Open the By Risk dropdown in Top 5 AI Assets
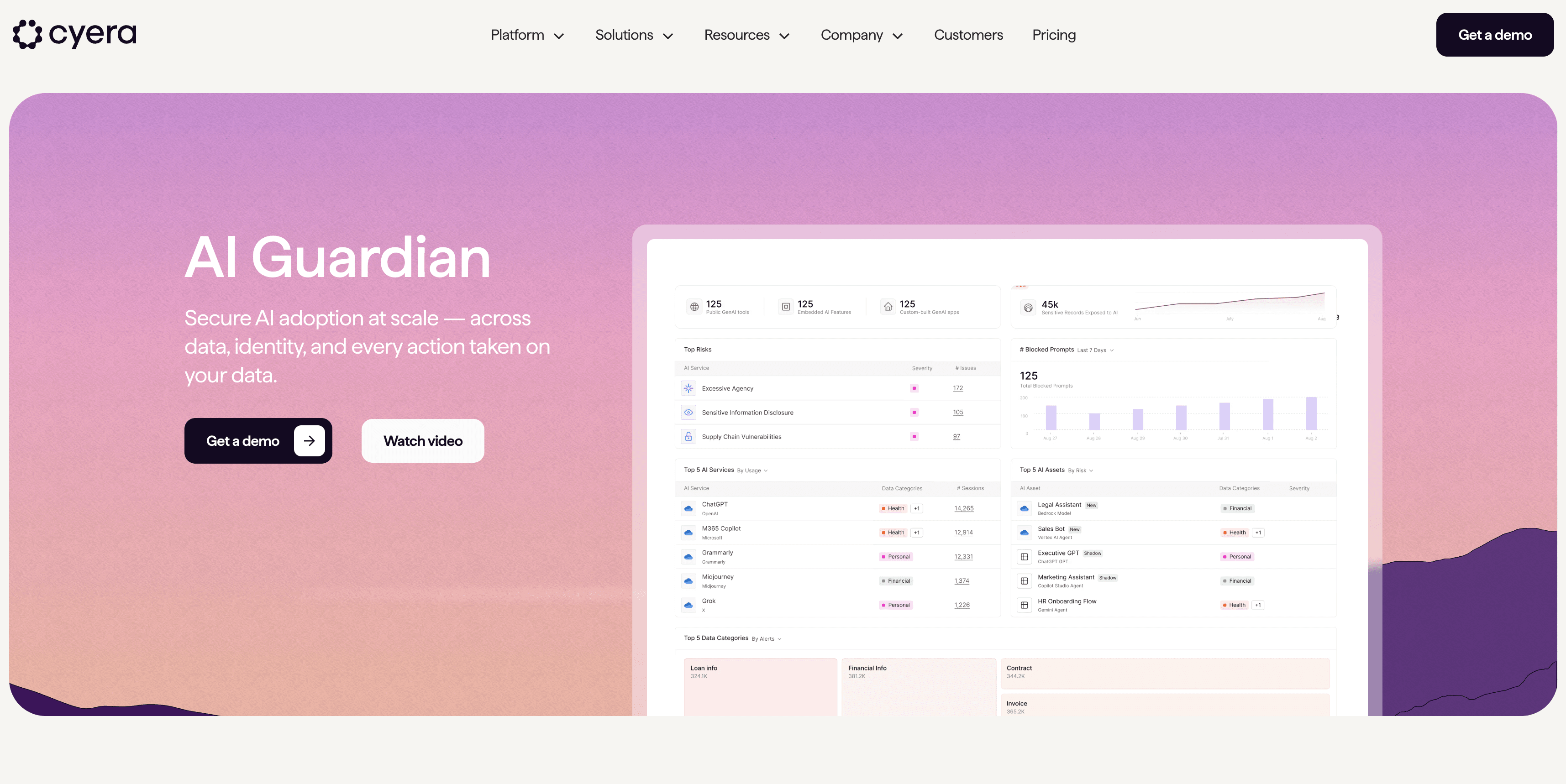1566x784 pixels. (x=1080, y=470)
